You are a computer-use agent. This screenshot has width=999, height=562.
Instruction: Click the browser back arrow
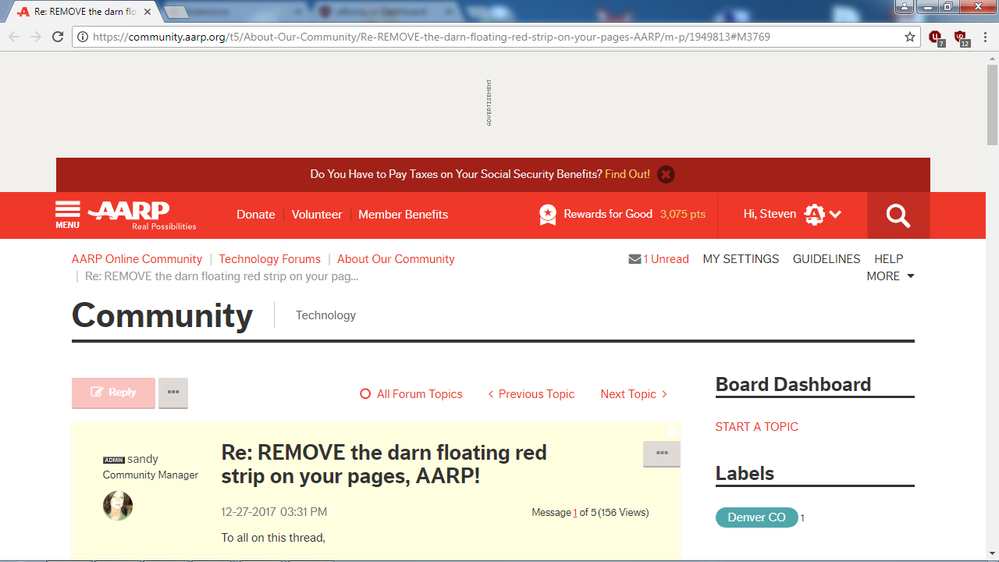pyautogui.click(x=14, y=37)
